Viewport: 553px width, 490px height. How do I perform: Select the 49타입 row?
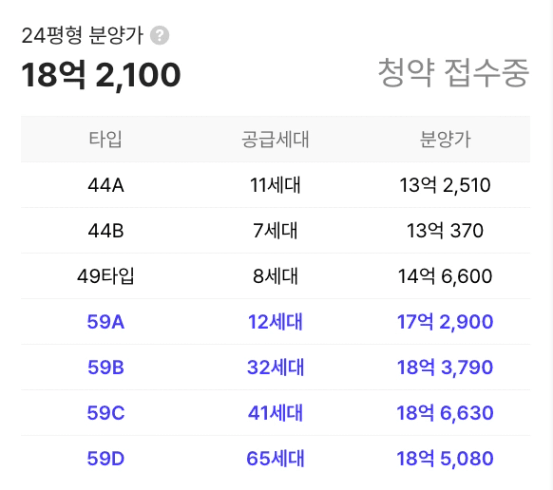click(275, 276)
